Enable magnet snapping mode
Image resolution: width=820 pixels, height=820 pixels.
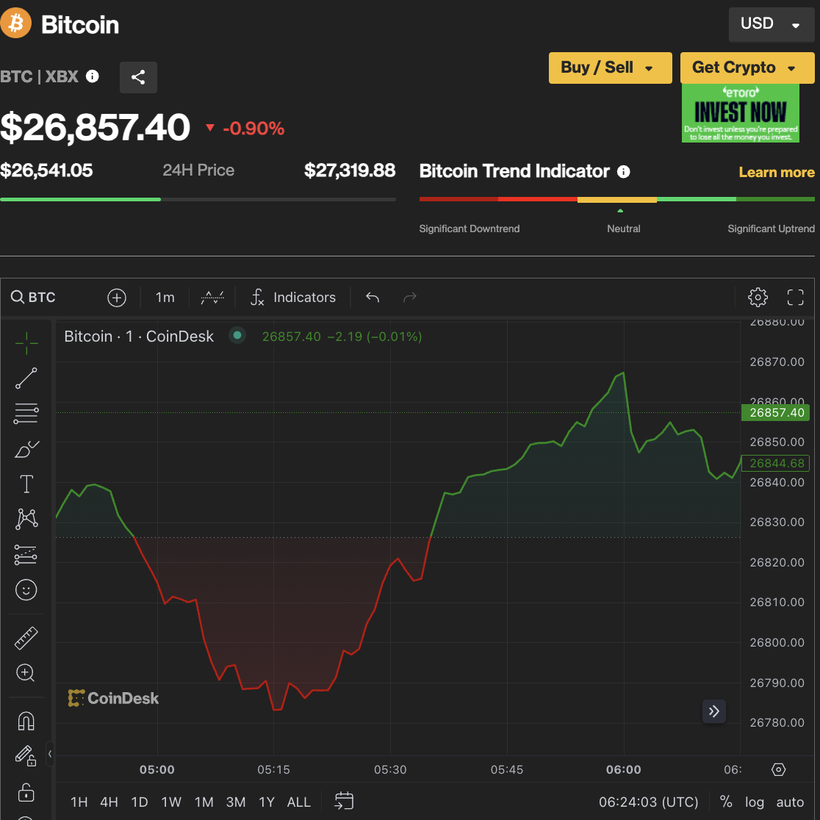[x=26, y=721]
